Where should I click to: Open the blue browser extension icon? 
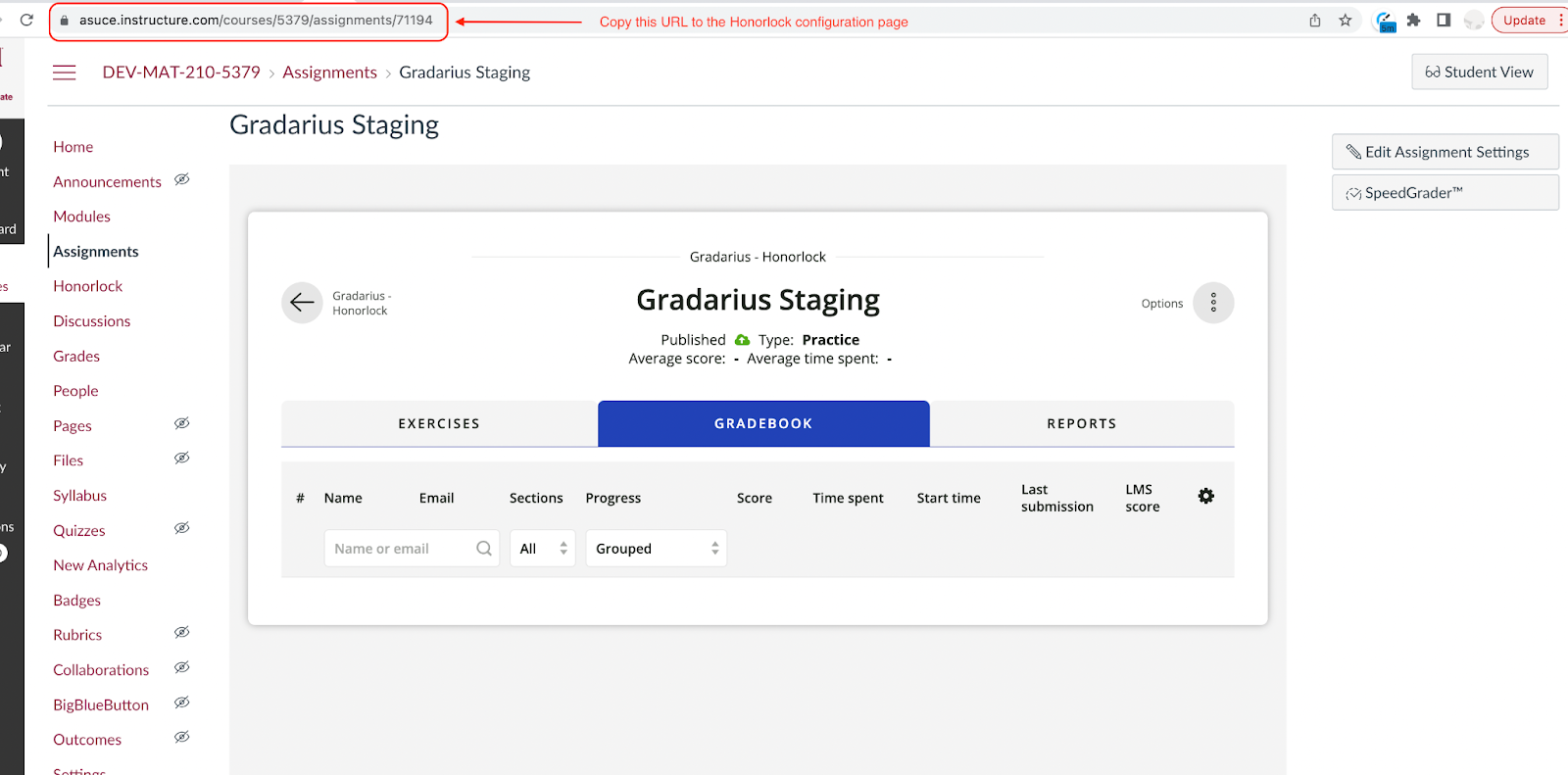[x=1386, y=22]
